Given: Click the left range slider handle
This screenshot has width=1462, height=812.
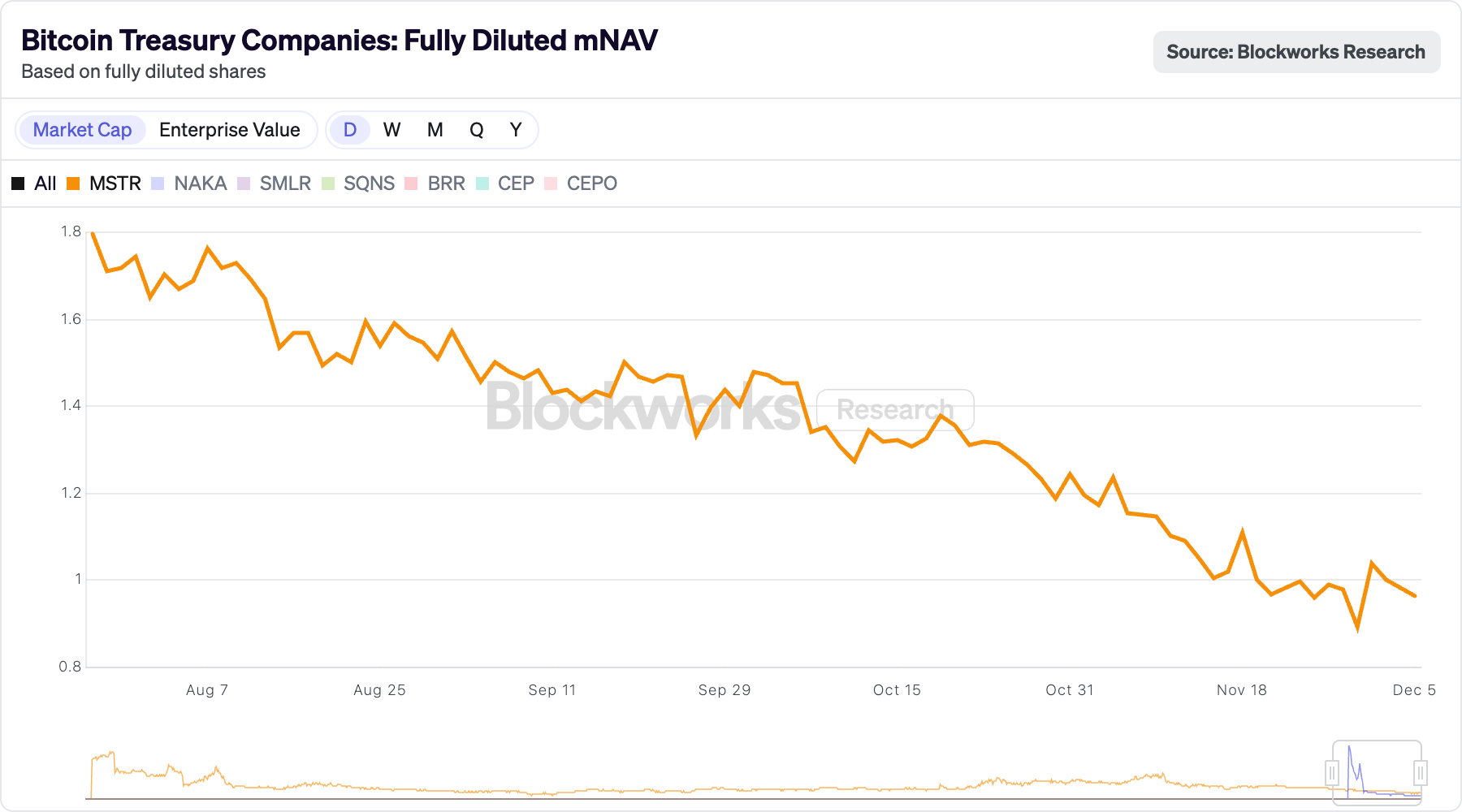Looking at the screenshot, I should (x=1332, y=772).
